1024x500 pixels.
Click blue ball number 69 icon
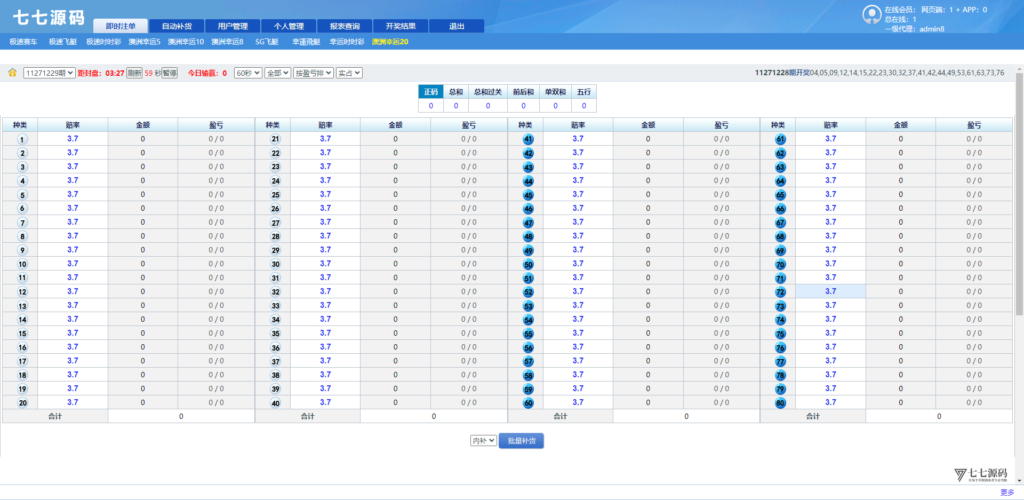(780, 250)
